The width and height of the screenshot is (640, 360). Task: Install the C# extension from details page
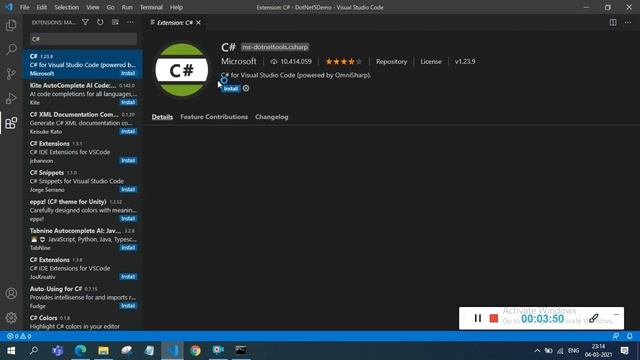point(231,89)
